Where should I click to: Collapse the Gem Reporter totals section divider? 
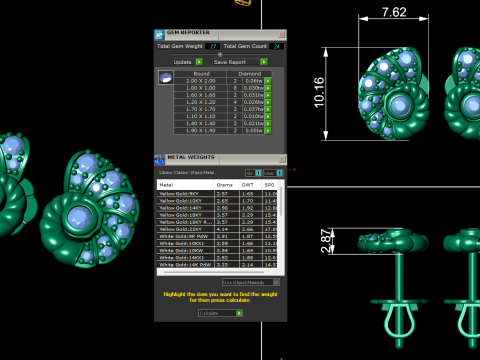220,54
